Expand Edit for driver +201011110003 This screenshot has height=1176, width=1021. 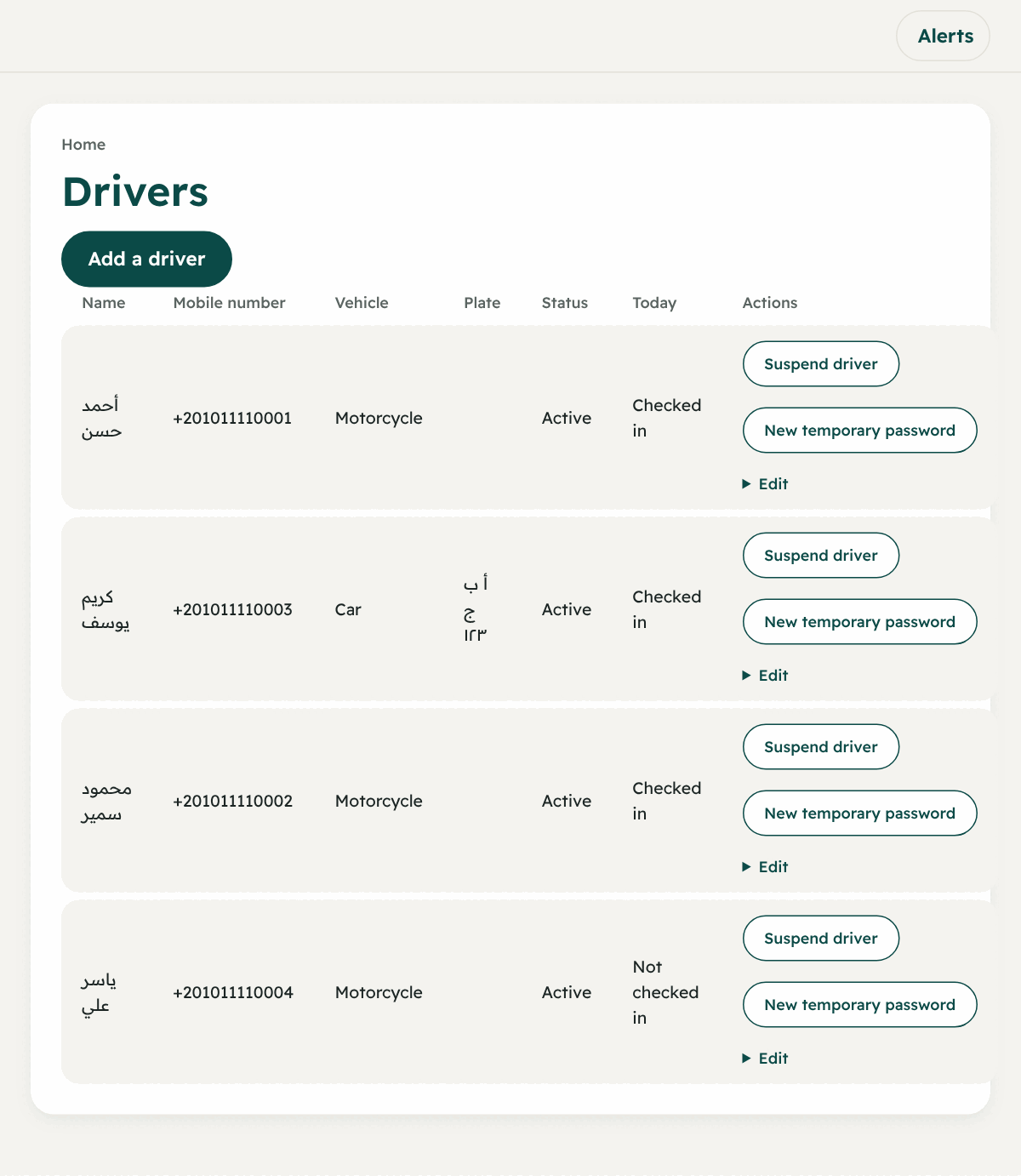766,676
